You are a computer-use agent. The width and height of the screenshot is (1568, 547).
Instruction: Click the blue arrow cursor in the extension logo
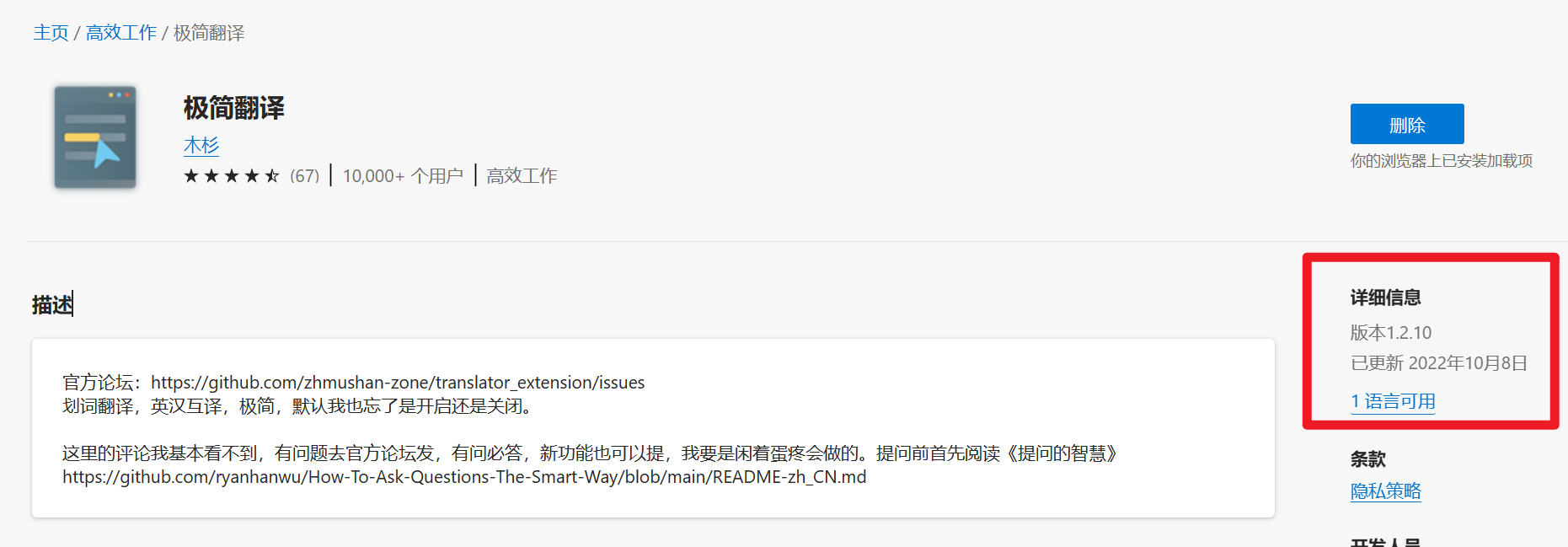[105, 153]
